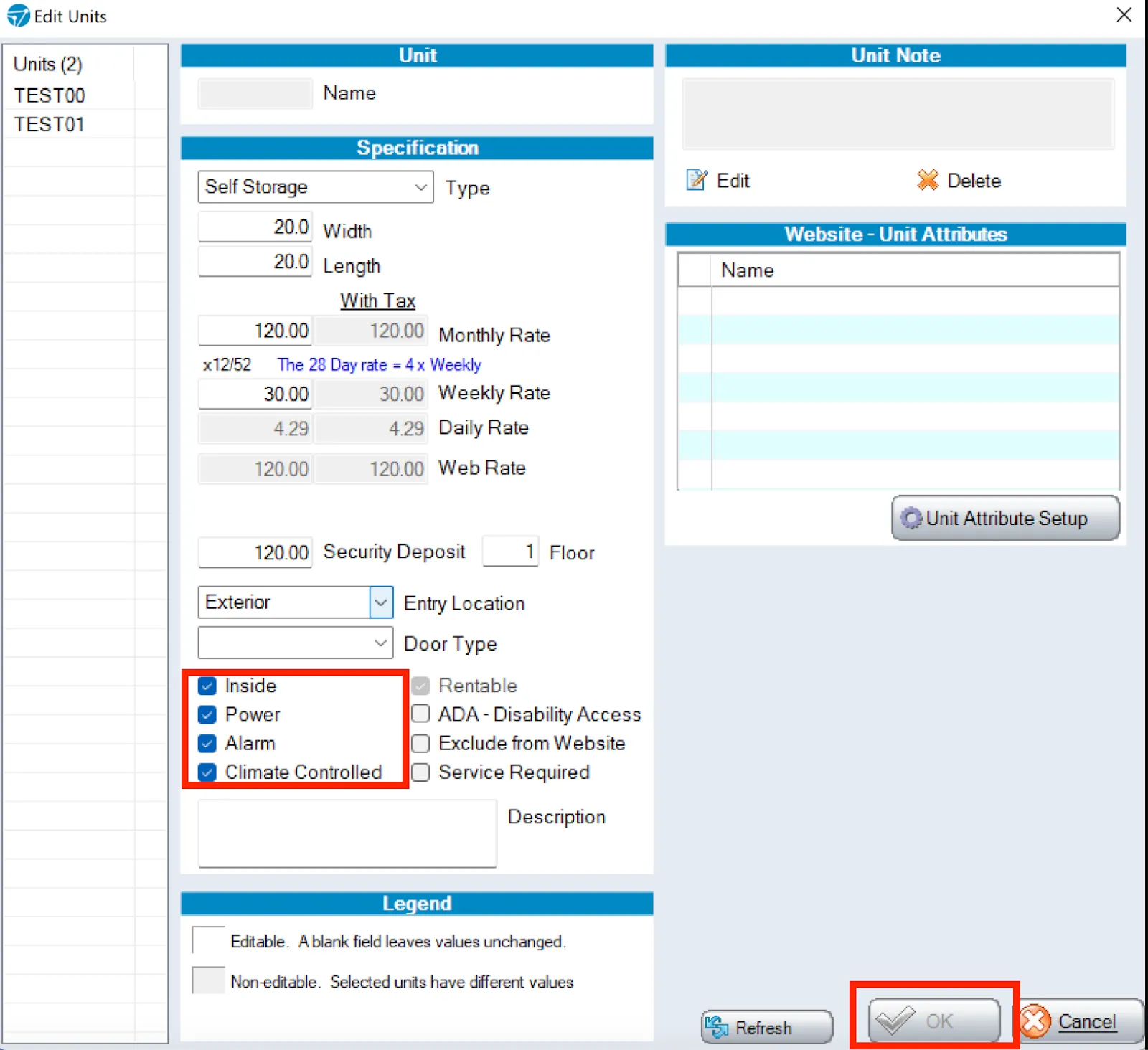Click the Refresh button label
Screen dimensions: 1148x1050
tap(763, 1028)
